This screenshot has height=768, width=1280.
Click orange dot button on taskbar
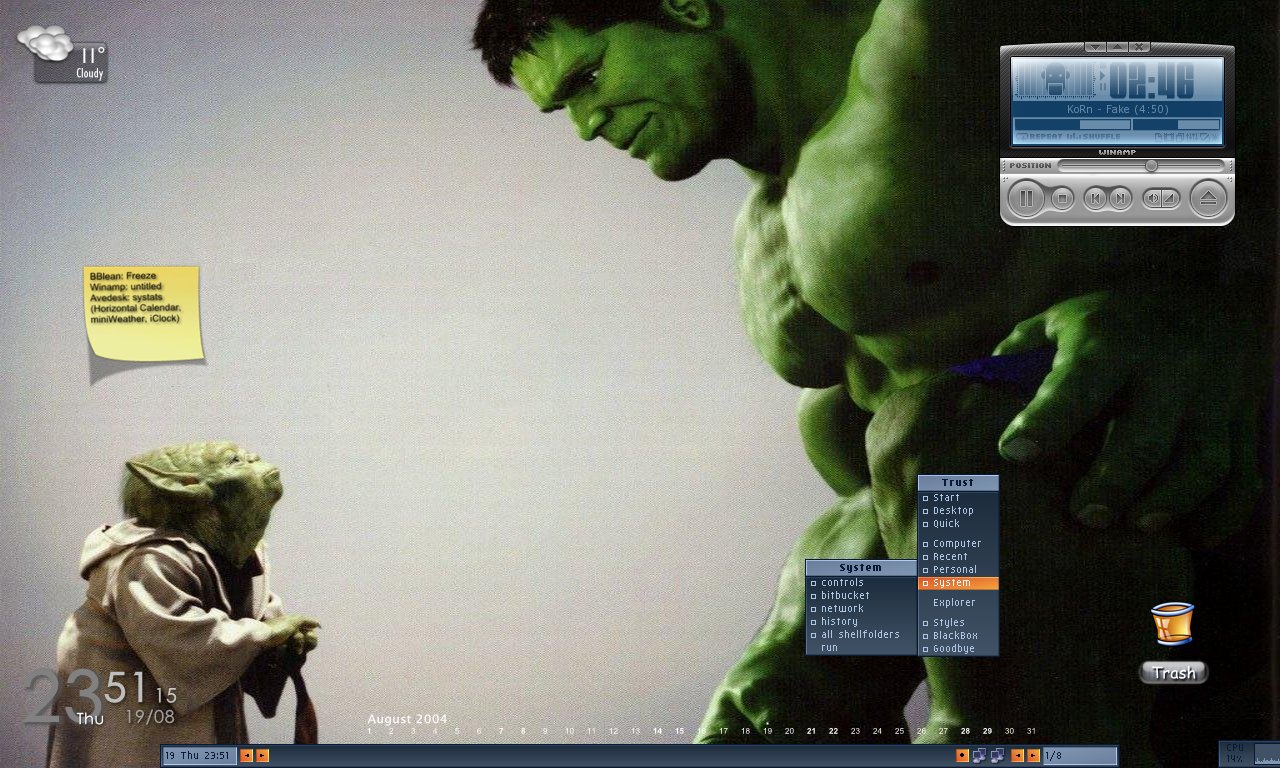[x=962, y=756]
